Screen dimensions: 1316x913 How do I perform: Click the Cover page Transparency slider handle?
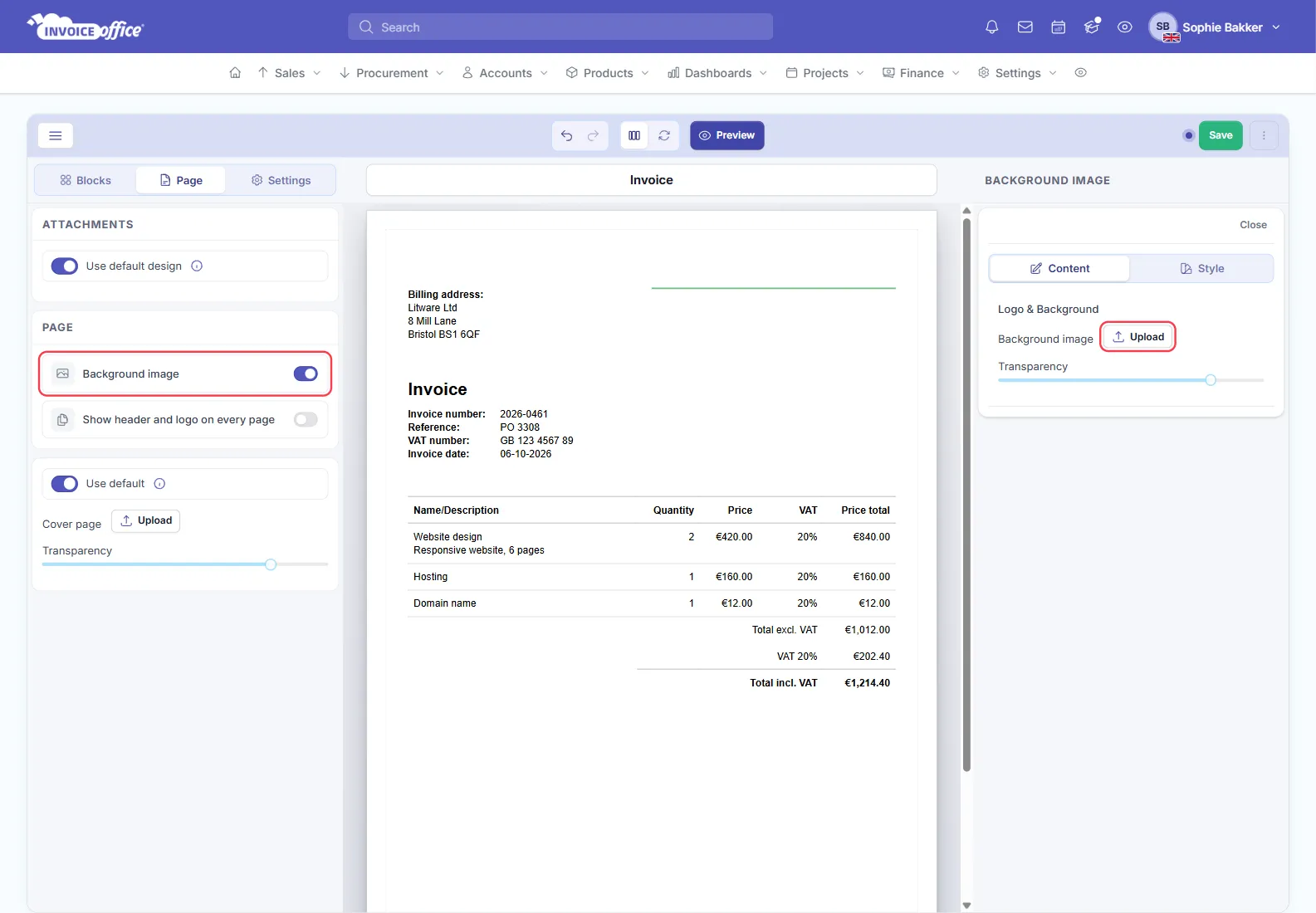click(271, 564)
